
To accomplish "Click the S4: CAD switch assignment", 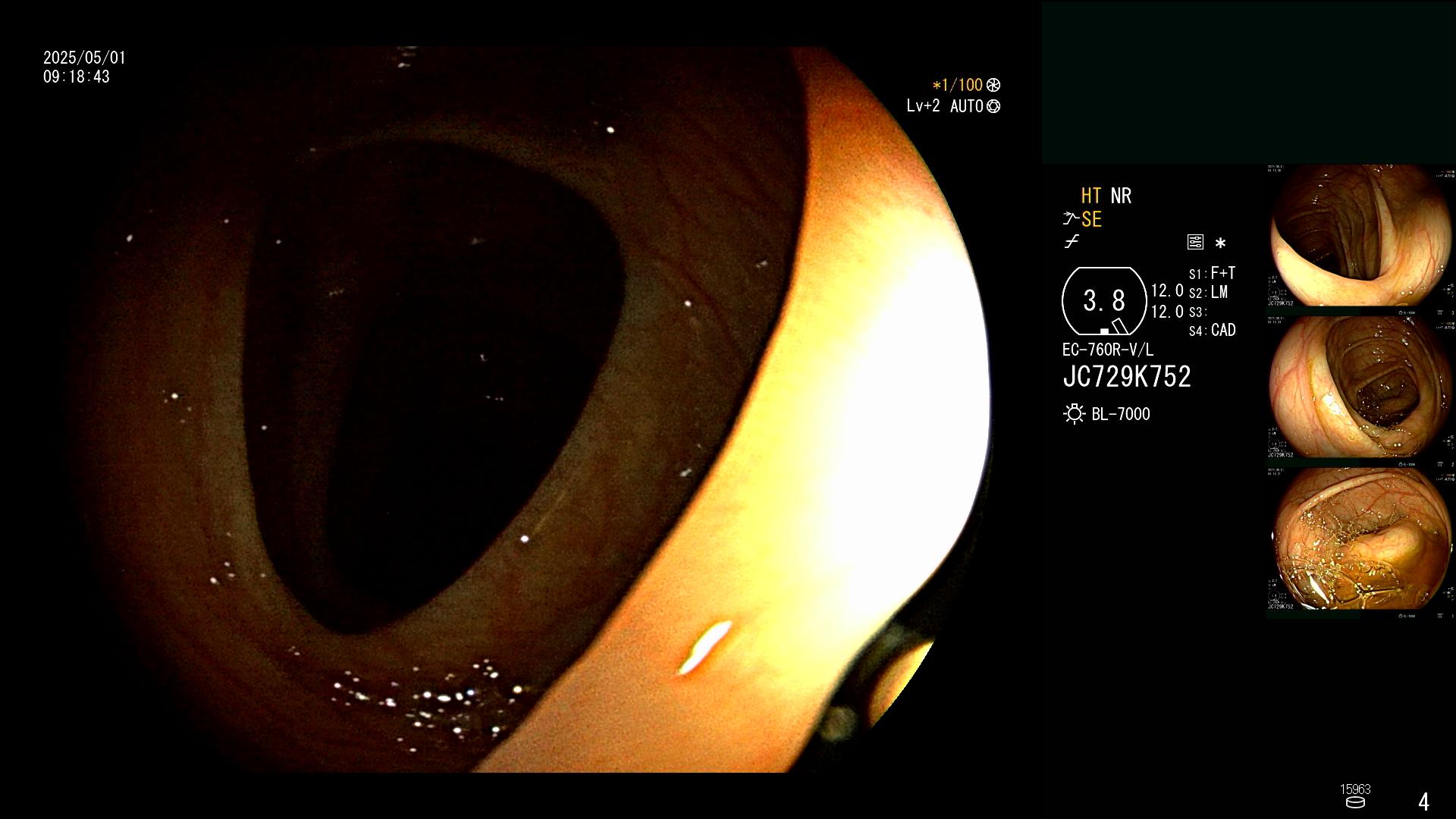I will pyautogui.click(x=1212, y=330).
